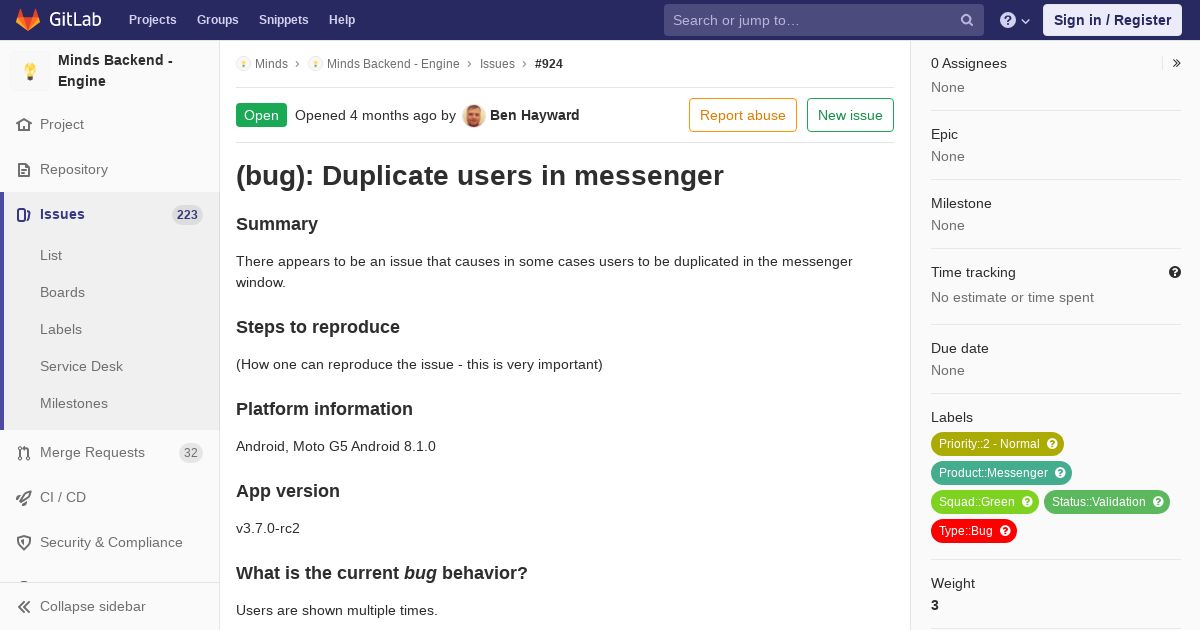Click the Minds Backend - Engine sidebar title

pos(115,71)
